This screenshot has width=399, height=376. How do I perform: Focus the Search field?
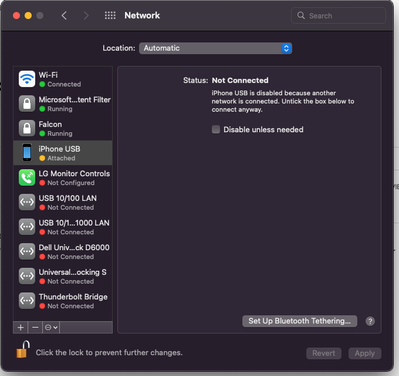[338, 16]
